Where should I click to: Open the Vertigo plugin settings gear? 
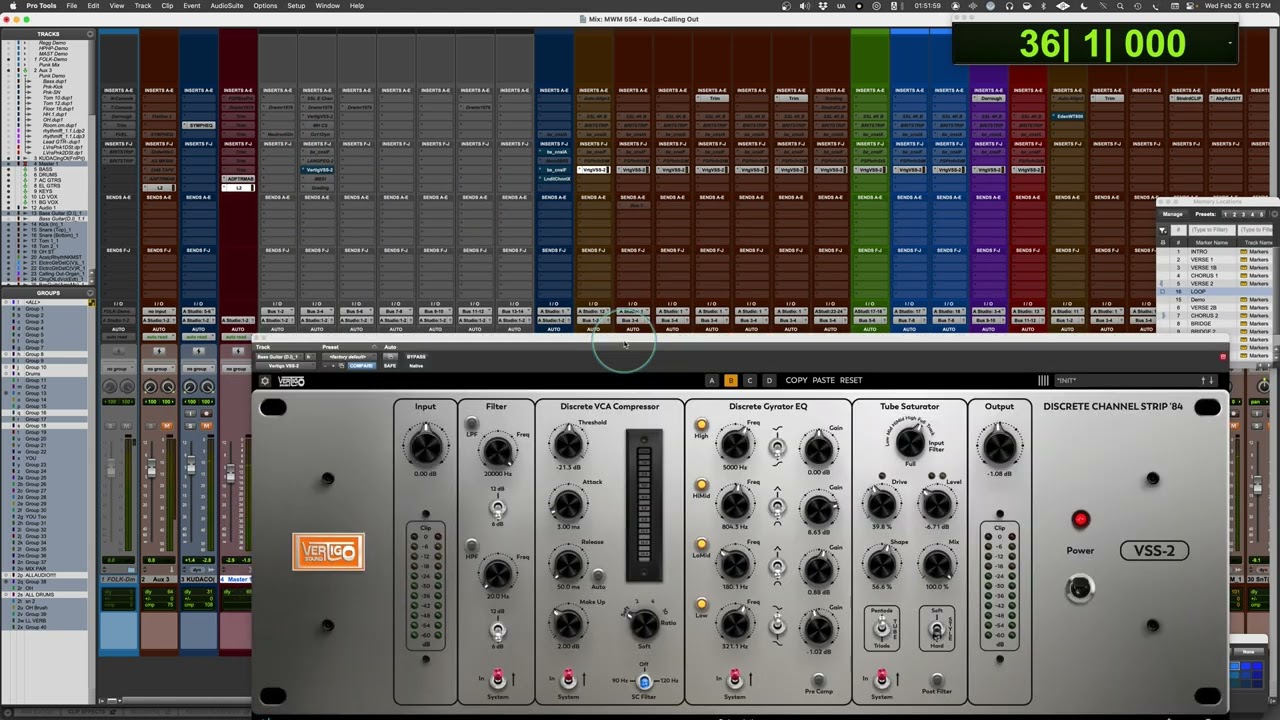264,381
